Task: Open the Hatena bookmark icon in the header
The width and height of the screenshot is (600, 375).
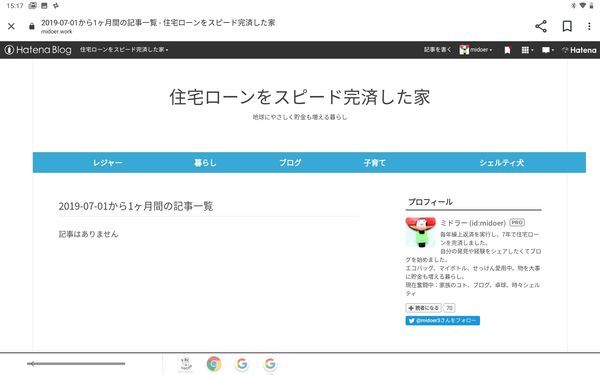Action: [x=507, y=50]
